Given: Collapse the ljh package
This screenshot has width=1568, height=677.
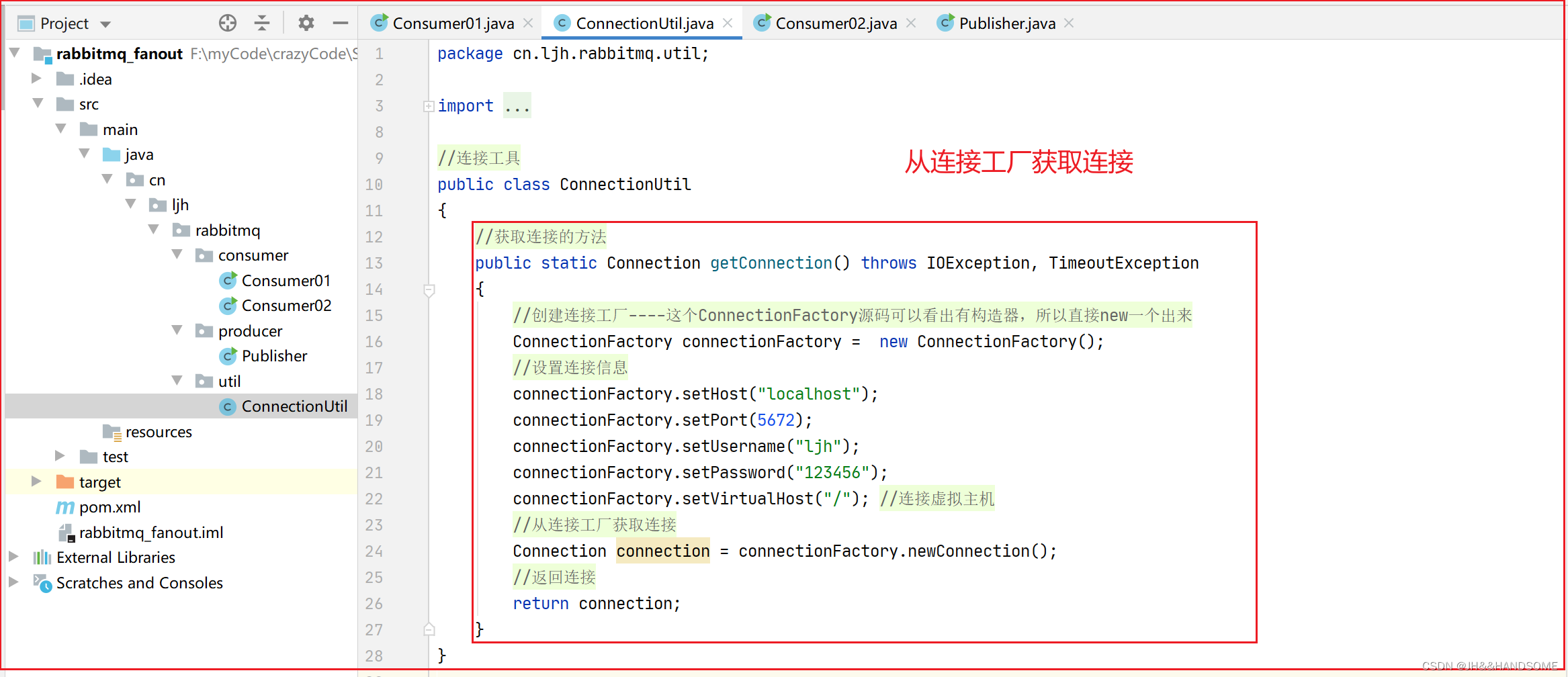Looking at the screenshot, I should 131,204.
